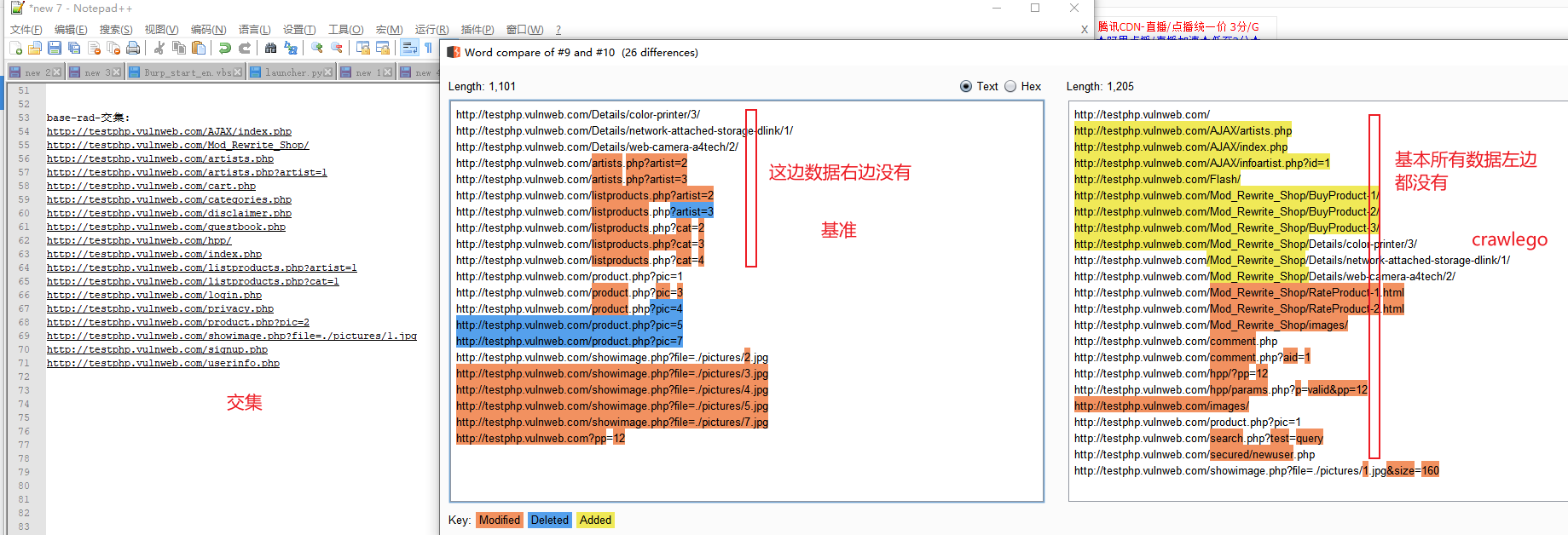Click the Burp icon in the Word compare title
1568x535 pixels.
tap(454, 52)
